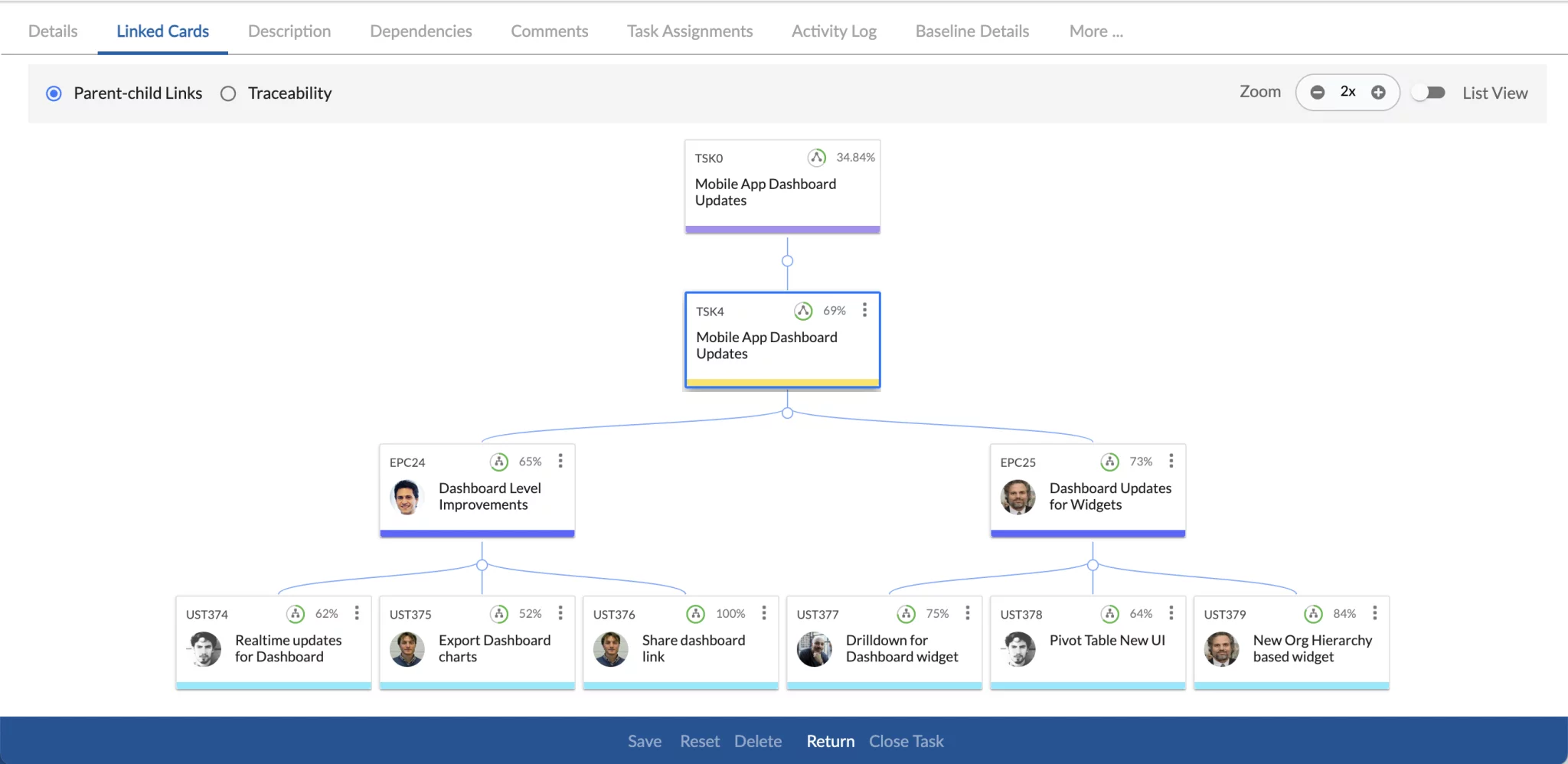
Task: Enable List View toggle
Action: click(x=1429, y=92)
